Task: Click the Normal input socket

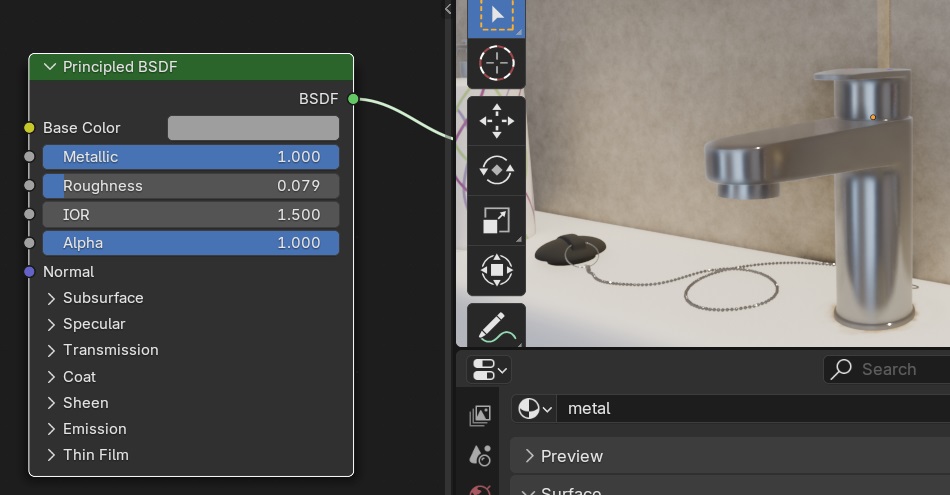Action: coord(29,272)
